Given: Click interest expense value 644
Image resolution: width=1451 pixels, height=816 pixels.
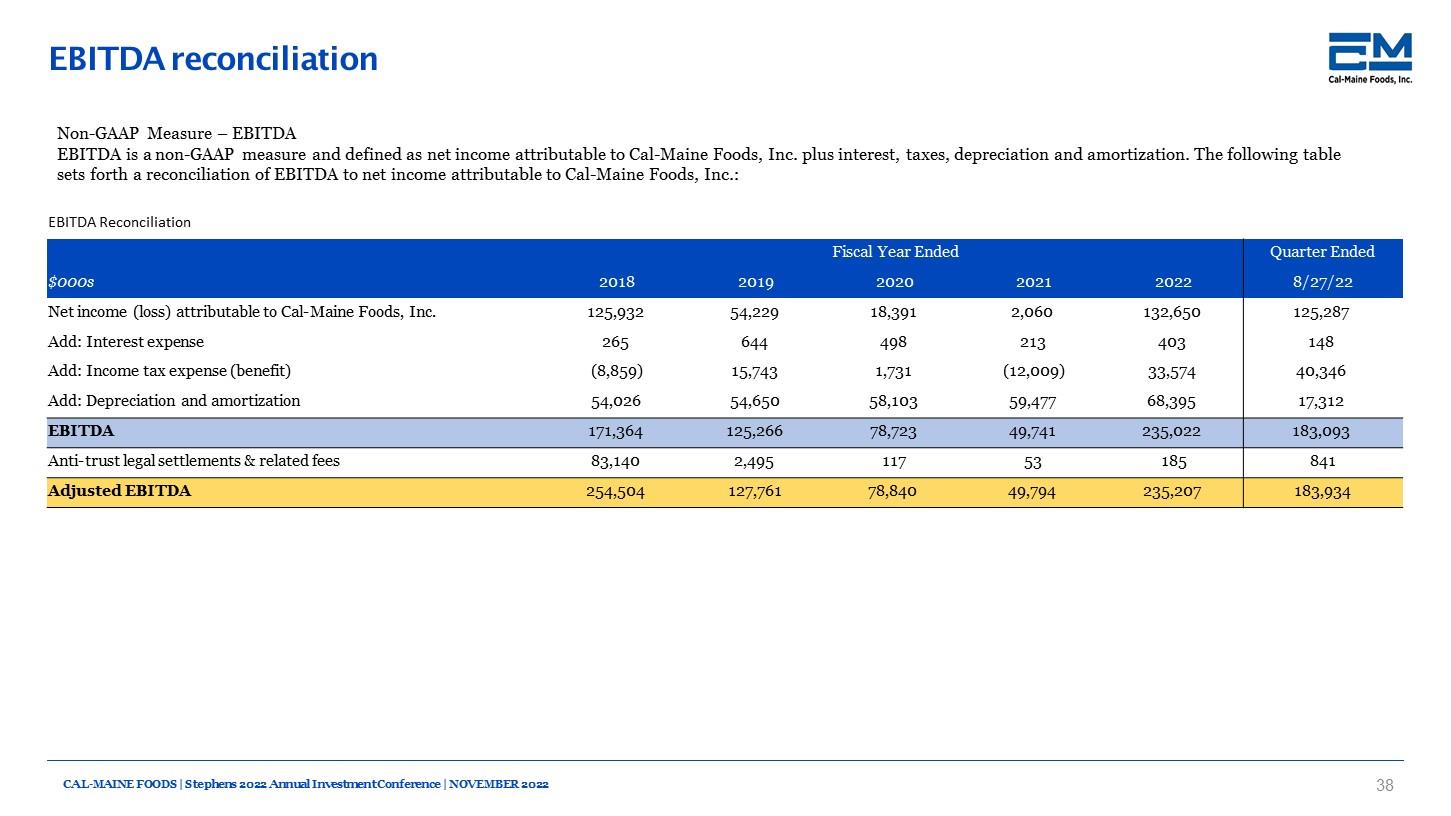Looking at the screenshot, I should click(x=755, y=342).
